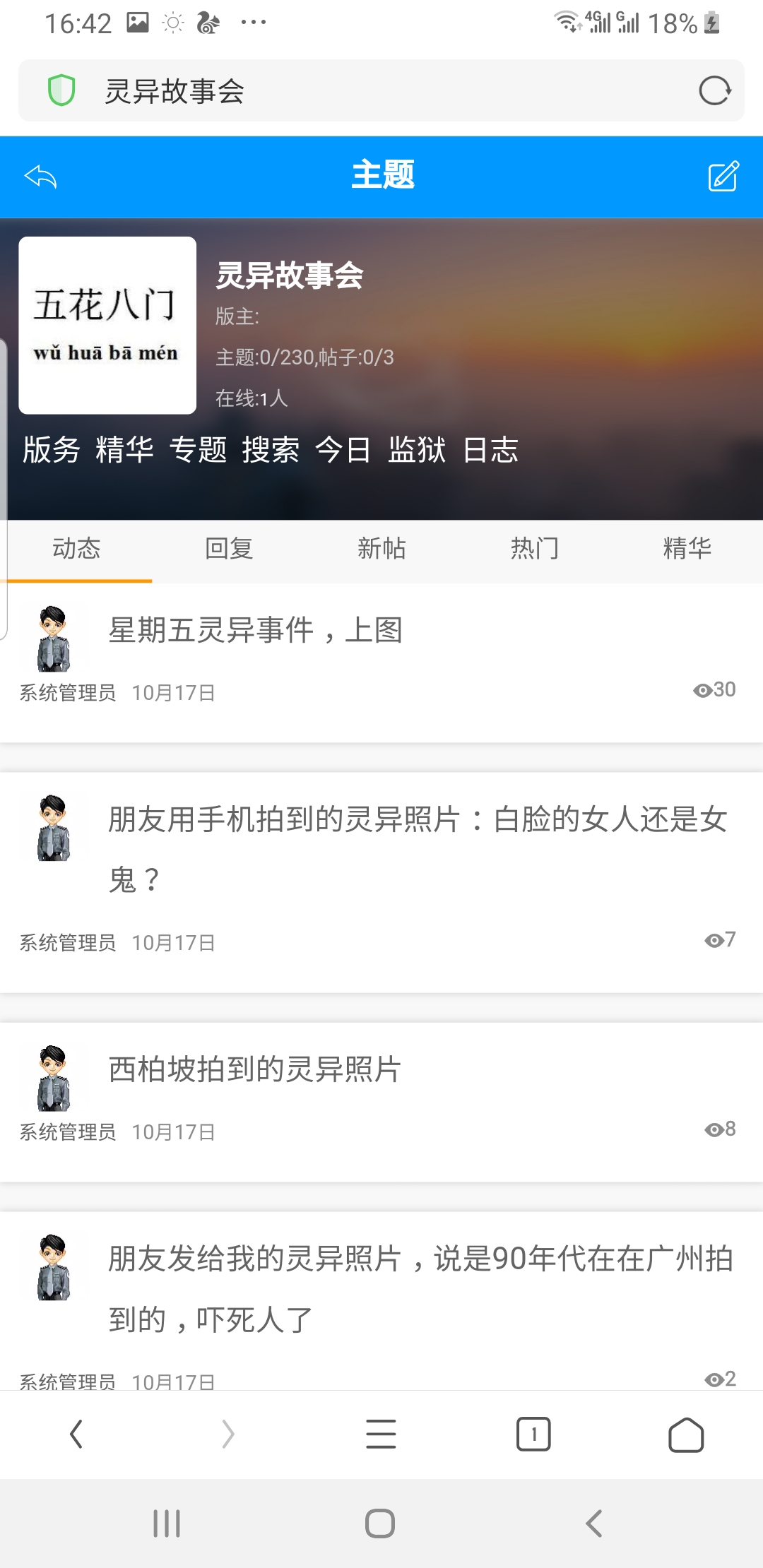Open the 版务 link
This screenshot has width=763, height=1568.
click(x=52, y=450)
